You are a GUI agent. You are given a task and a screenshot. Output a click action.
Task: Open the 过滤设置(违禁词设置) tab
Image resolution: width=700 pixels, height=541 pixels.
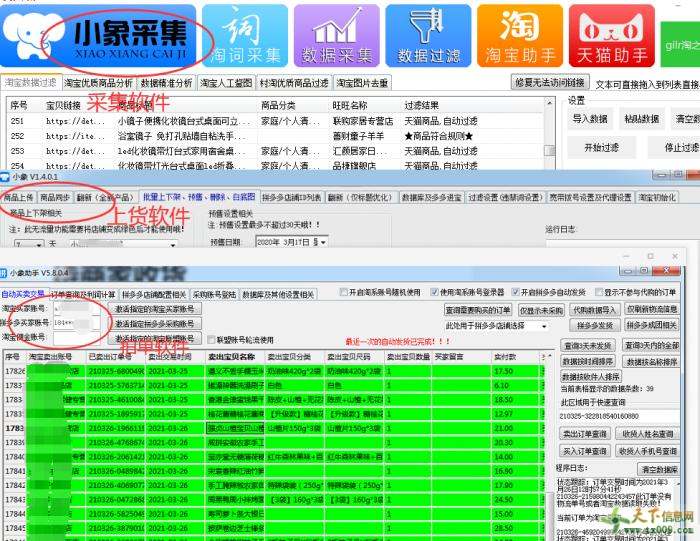pyautogui.click(x=506, y=197)
